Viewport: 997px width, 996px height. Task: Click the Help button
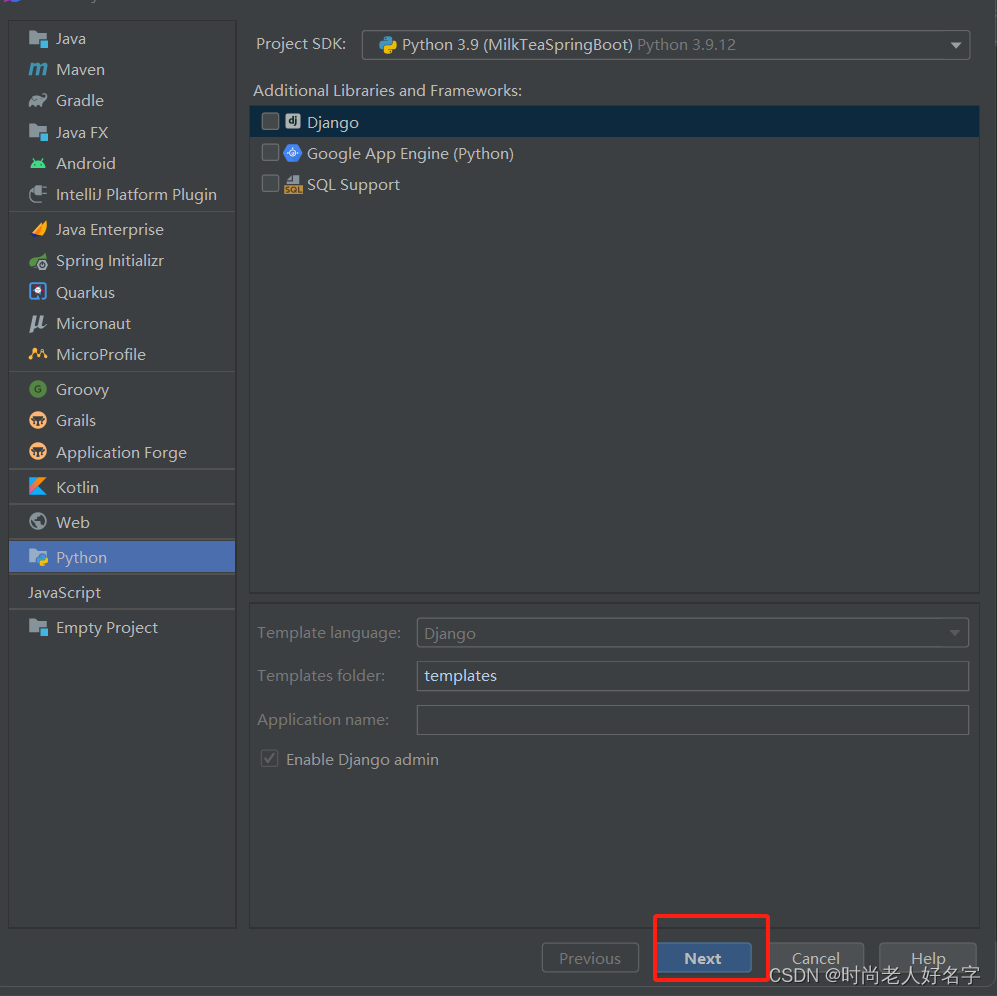pos(928,958)
